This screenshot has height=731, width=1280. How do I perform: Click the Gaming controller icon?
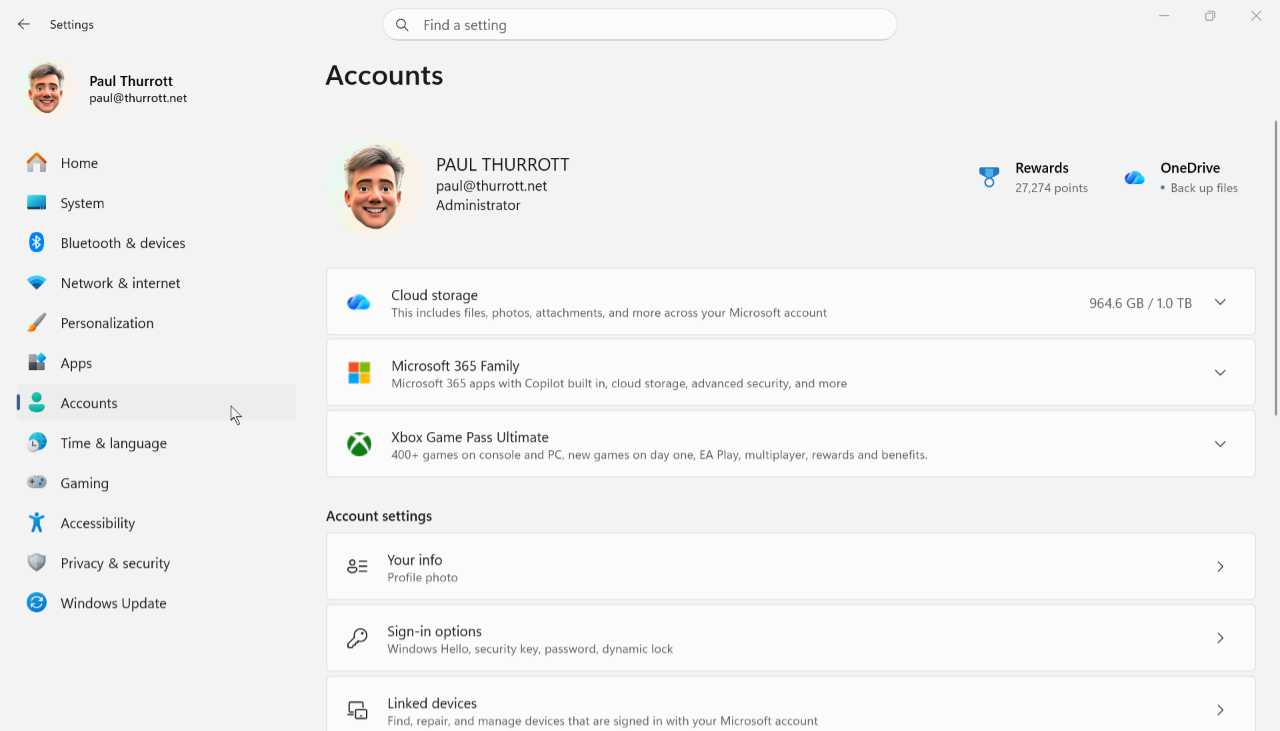pyautogui.click(x=37, y=482)
